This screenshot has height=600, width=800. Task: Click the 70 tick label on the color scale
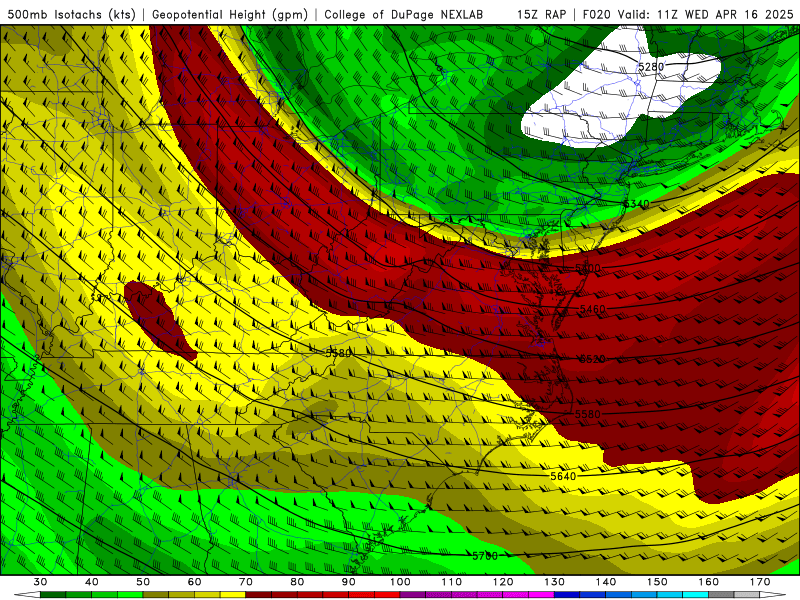(x=246, y=582)
